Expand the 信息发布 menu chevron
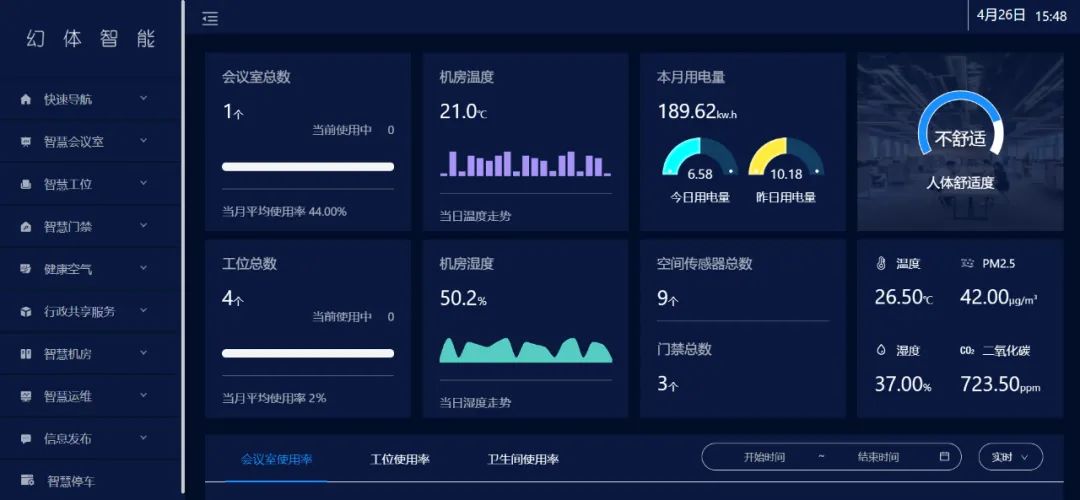Viewport: 1080px width, 500px height. click(x=143, y=437)
